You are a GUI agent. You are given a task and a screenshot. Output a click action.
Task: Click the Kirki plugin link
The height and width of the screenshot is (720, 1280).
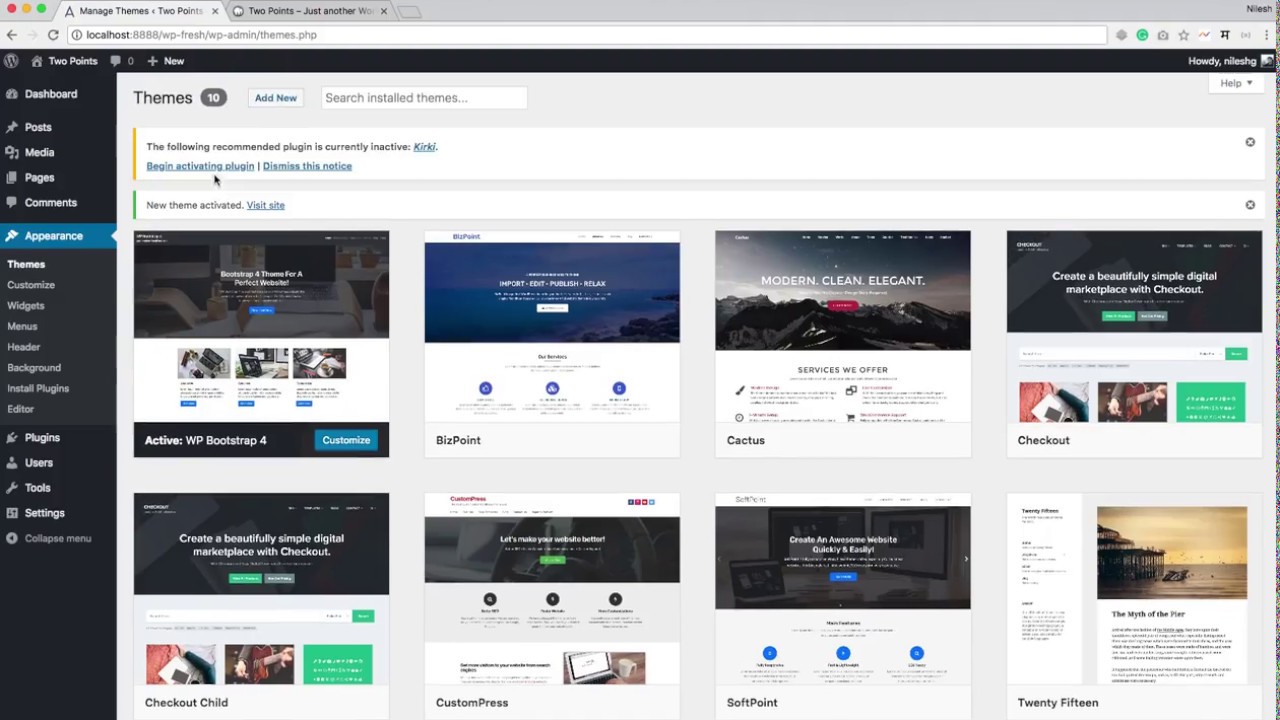(x=425, y=147)
